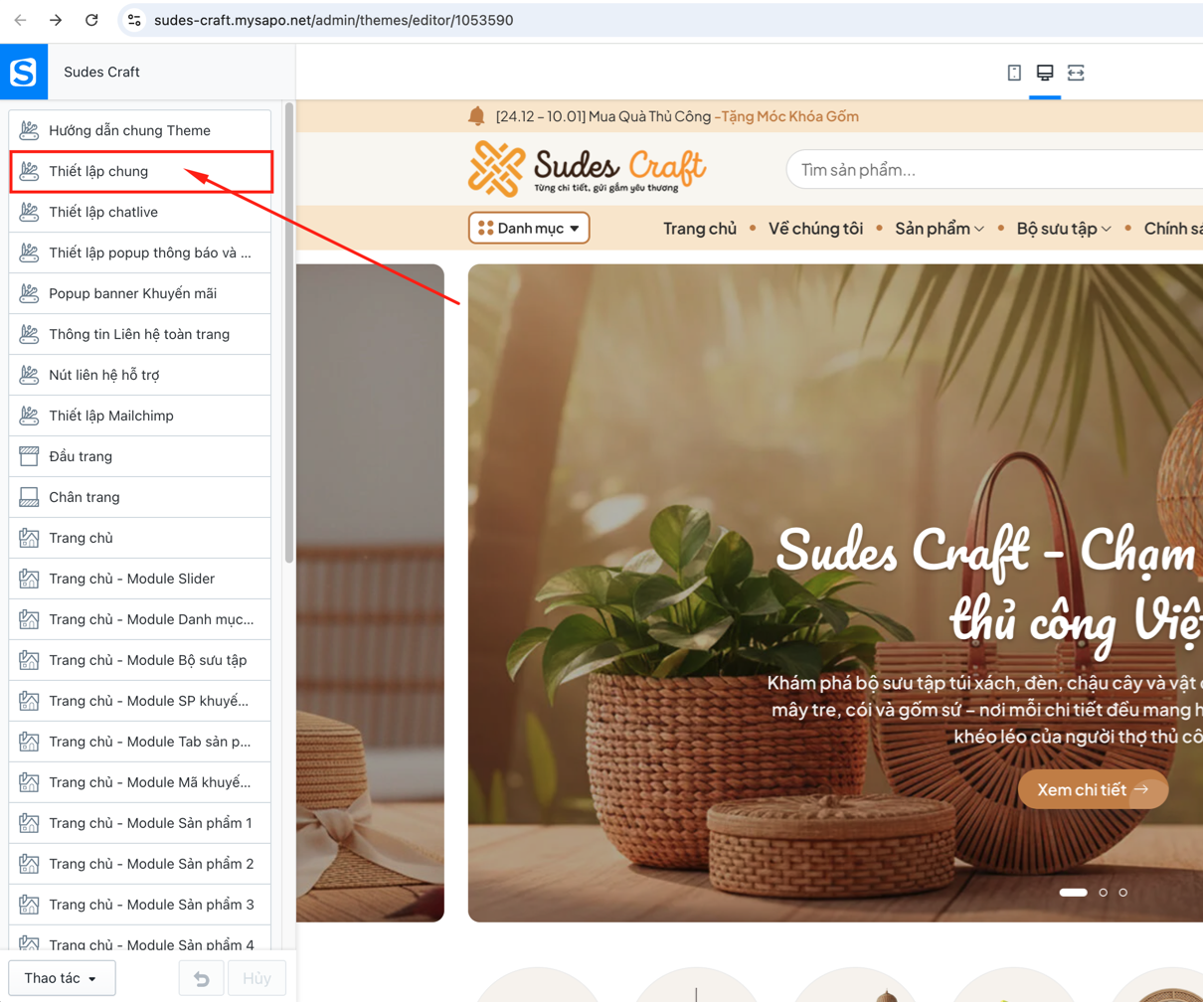The height and width of the screenshot is (1002, 1204).
Task: Click notification bell icon in banner
Action: [x=476, y=116]
